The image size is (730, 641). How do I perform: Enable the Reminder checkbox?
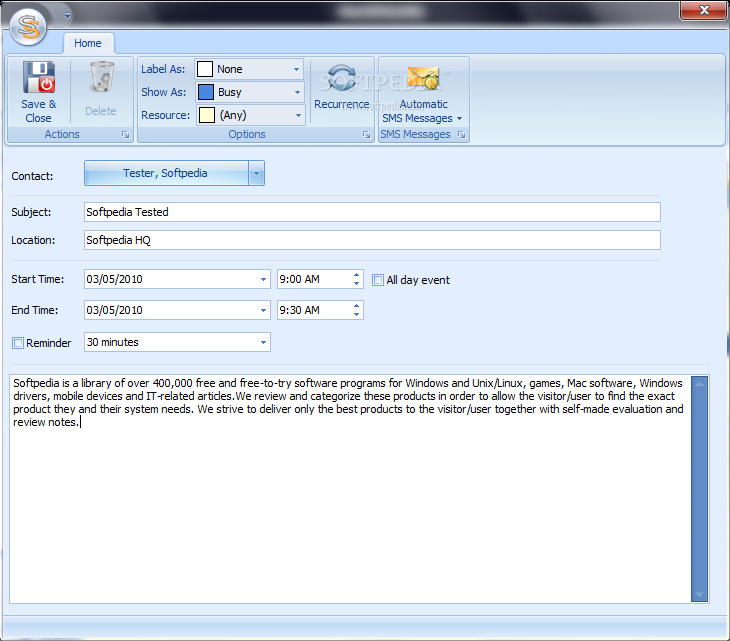(18, 343)
